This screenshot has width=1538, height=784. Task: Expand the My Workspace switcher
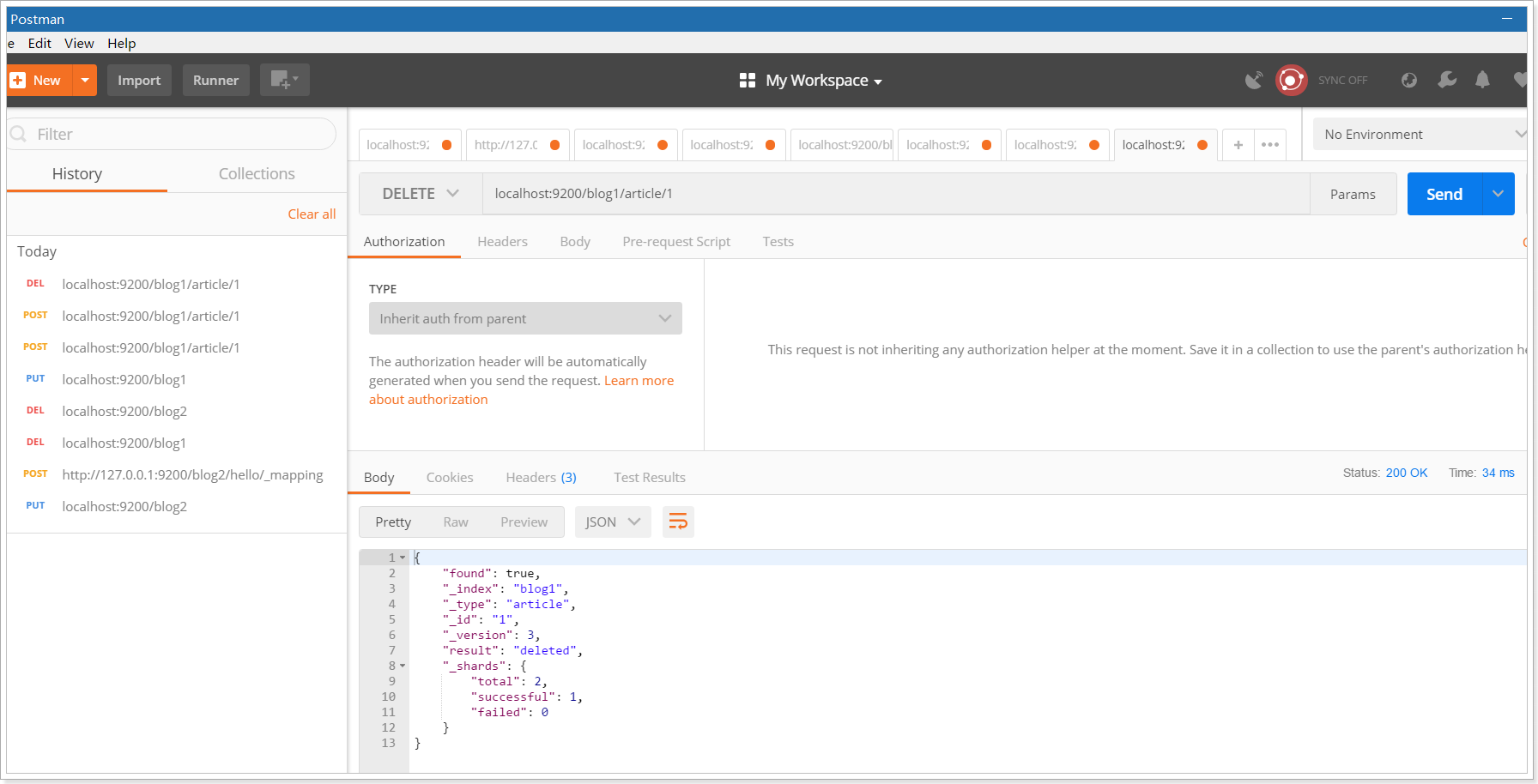[x=823, y=80]
